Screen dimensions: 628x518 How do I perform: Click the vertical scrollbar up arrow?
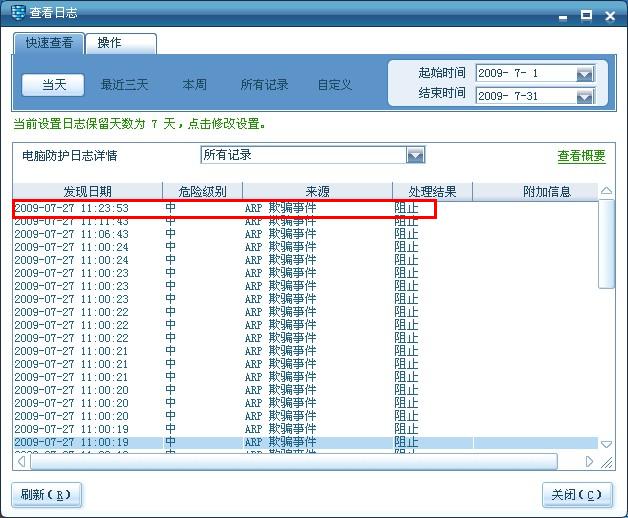606,191
